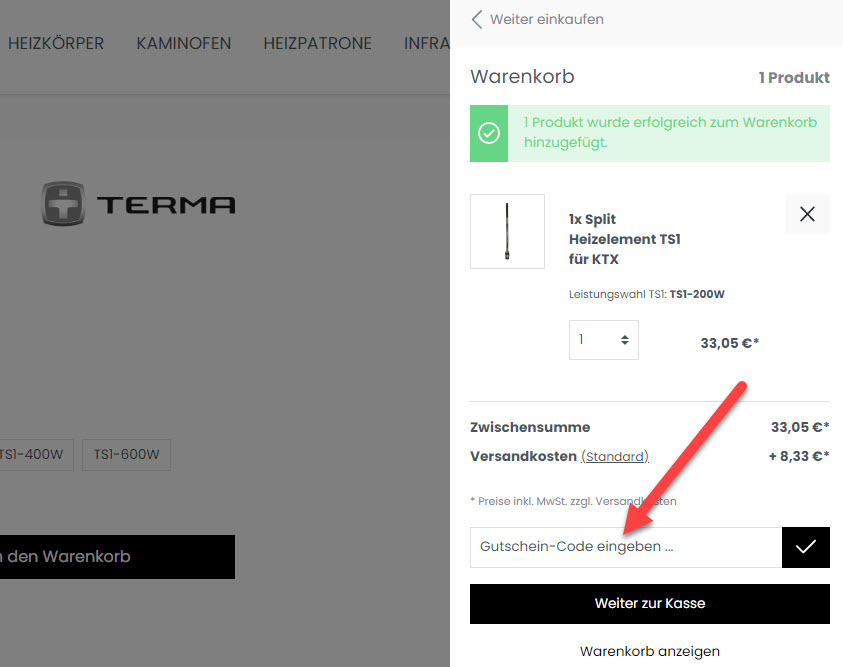Open the quantity selector dropdown
Screen dimensions: 843x667
pos(603,340)
